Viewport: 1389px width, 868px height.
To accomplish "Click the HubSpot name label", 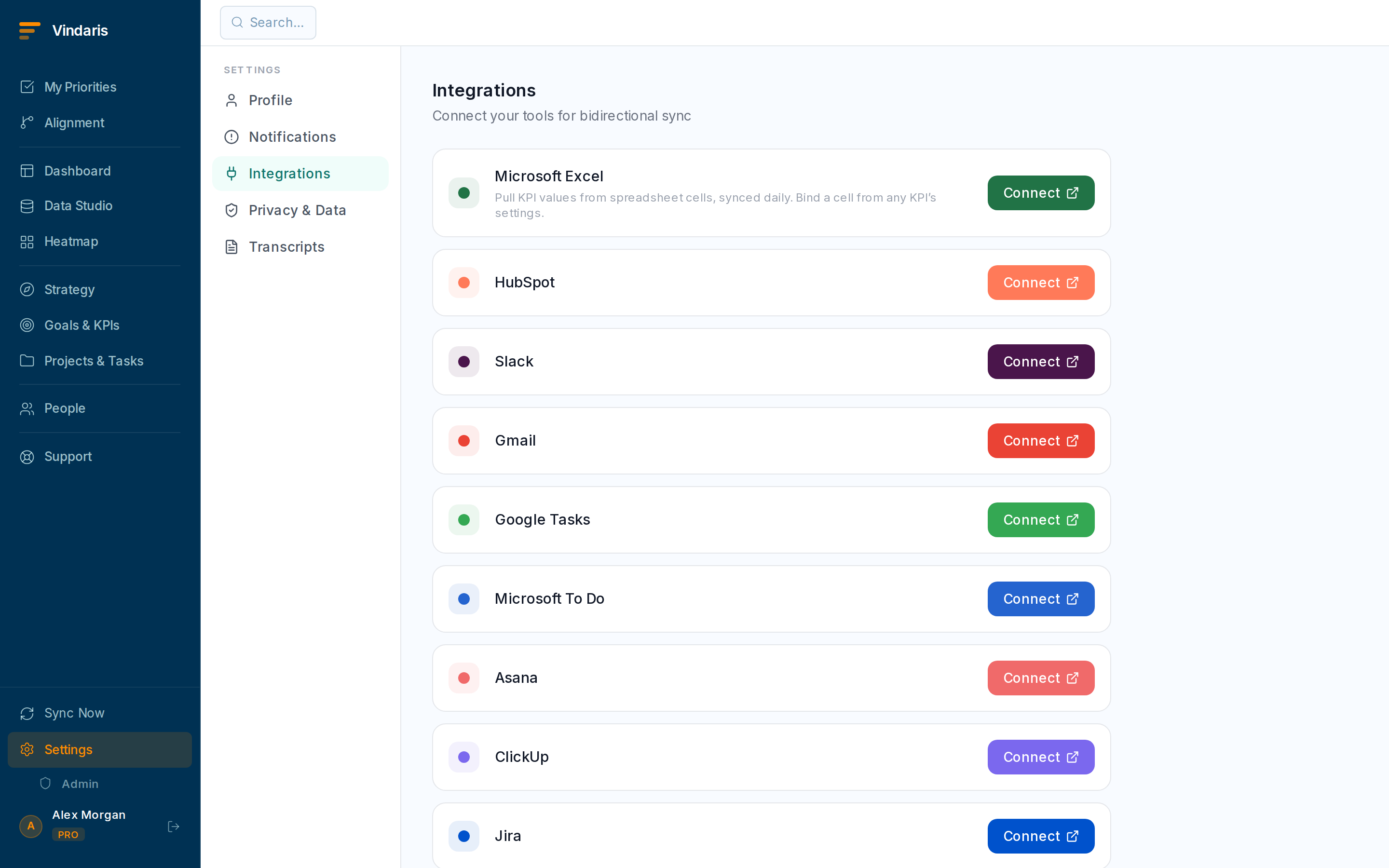I will pos(525,283).
